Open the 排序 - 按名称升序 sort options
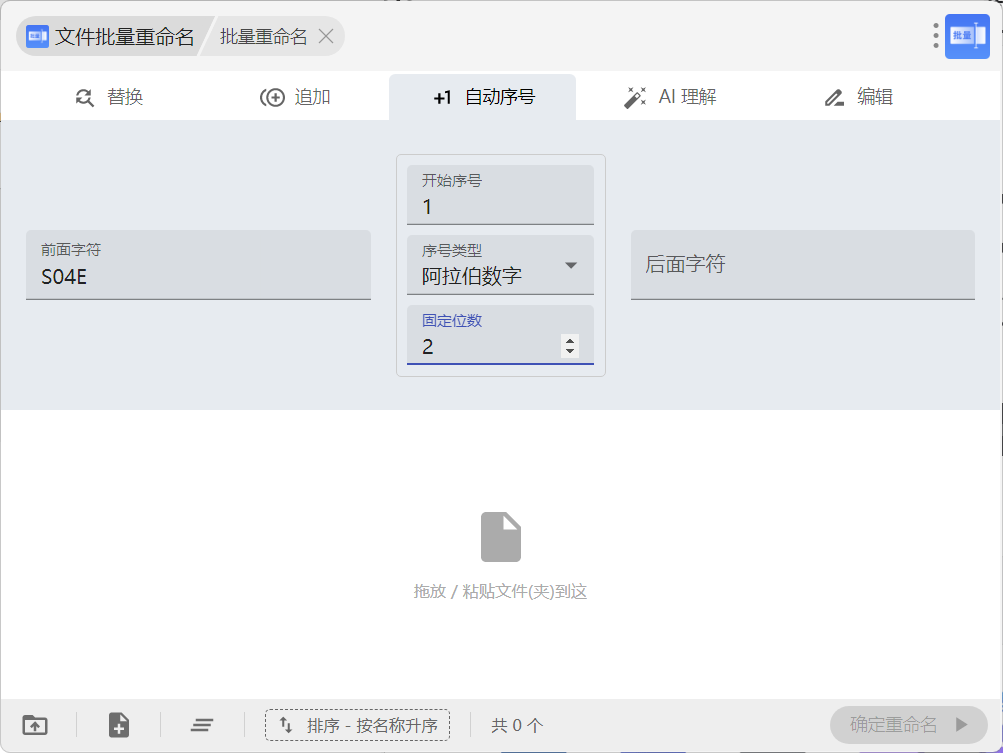 [x=357, y=725]
